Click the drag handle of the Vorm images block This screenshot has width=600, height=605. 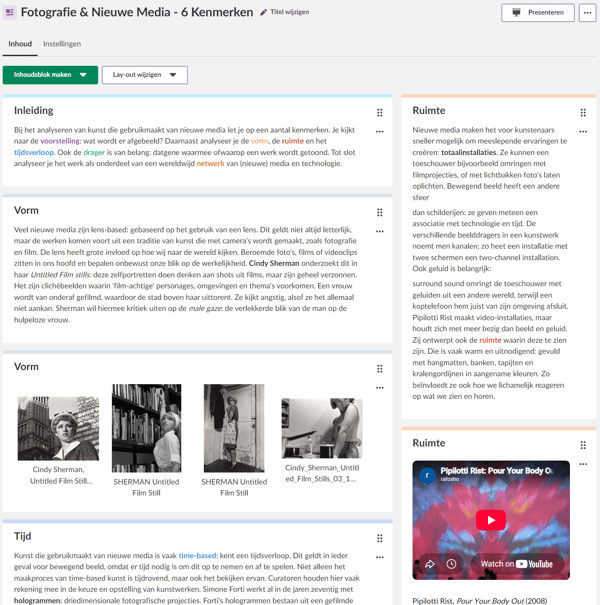click(380, 369)
